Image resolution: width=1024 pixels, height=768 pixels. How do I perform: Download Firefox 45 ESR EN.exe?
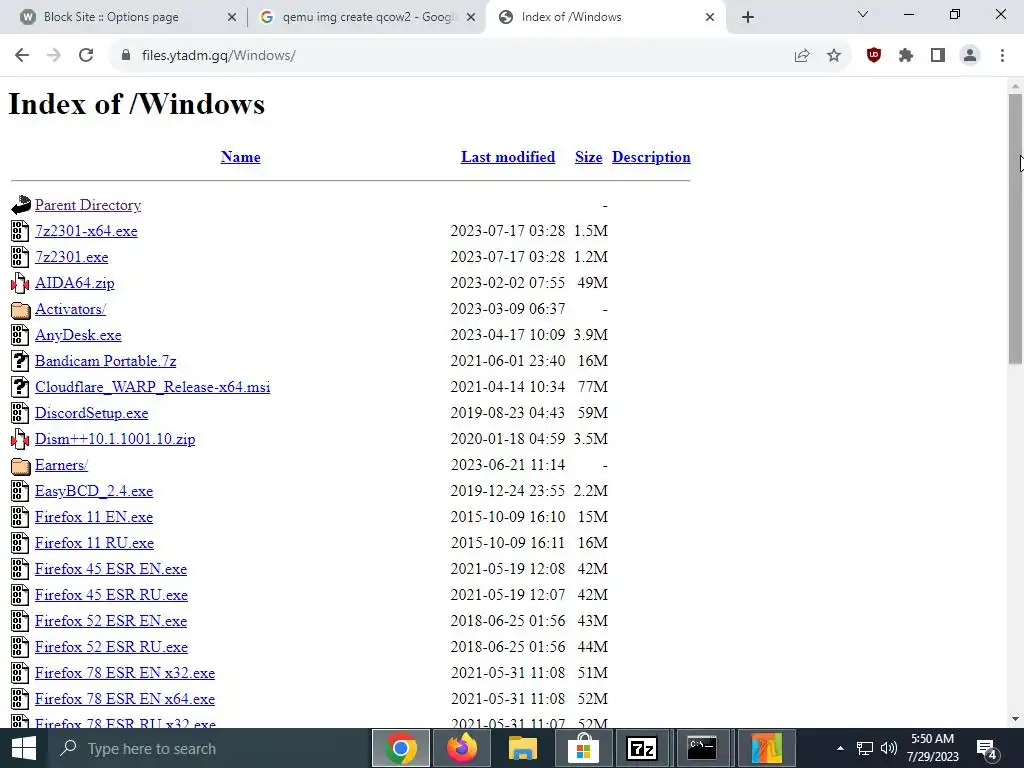pos(110,569)
